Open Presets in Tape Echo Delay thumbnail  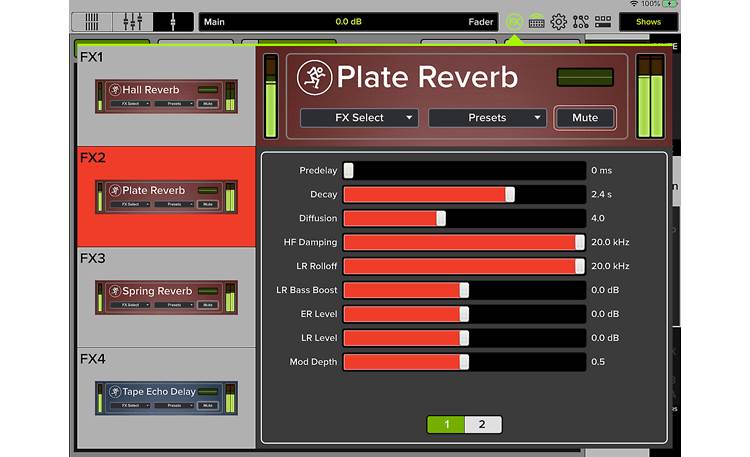coord(174,405)
